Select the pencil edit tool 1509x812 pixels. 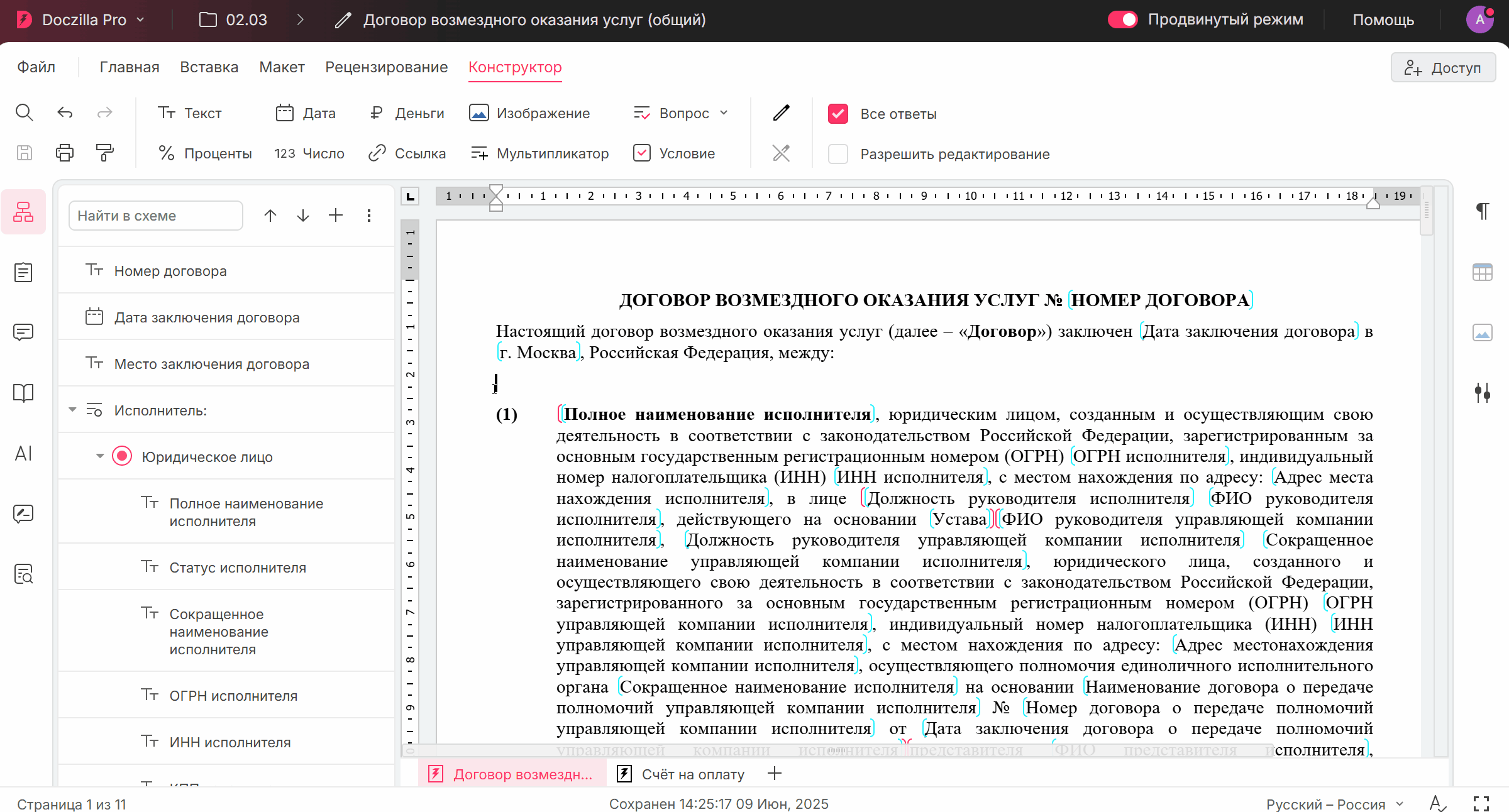(781, 113)
